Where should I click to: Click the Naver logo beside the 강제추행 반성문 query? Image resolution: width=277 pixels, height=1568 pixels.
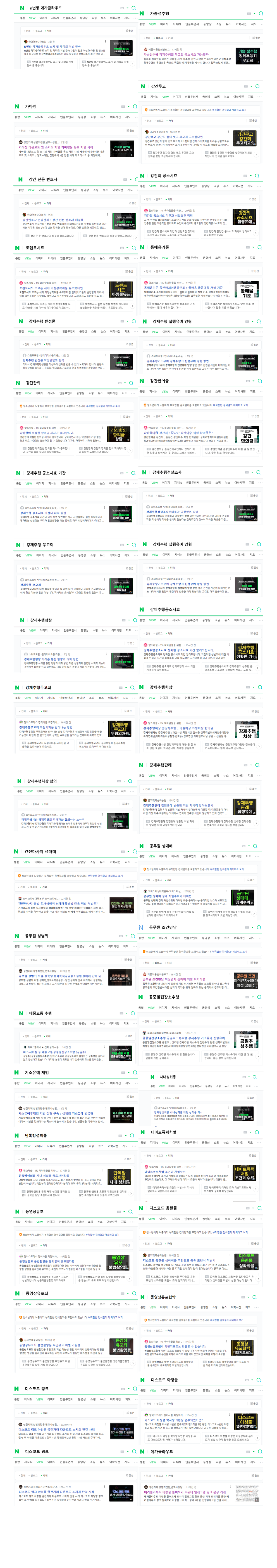21,321
